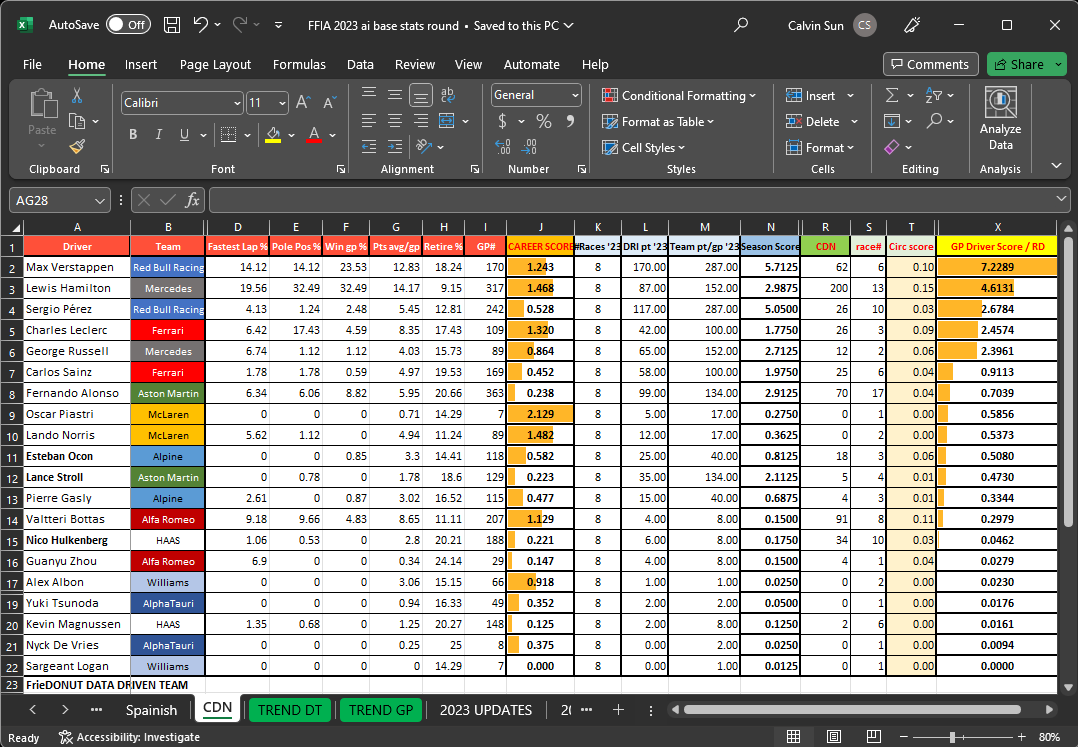Click the Borders icon
The width and height of the screenshot is (1078, 747).
228,135
